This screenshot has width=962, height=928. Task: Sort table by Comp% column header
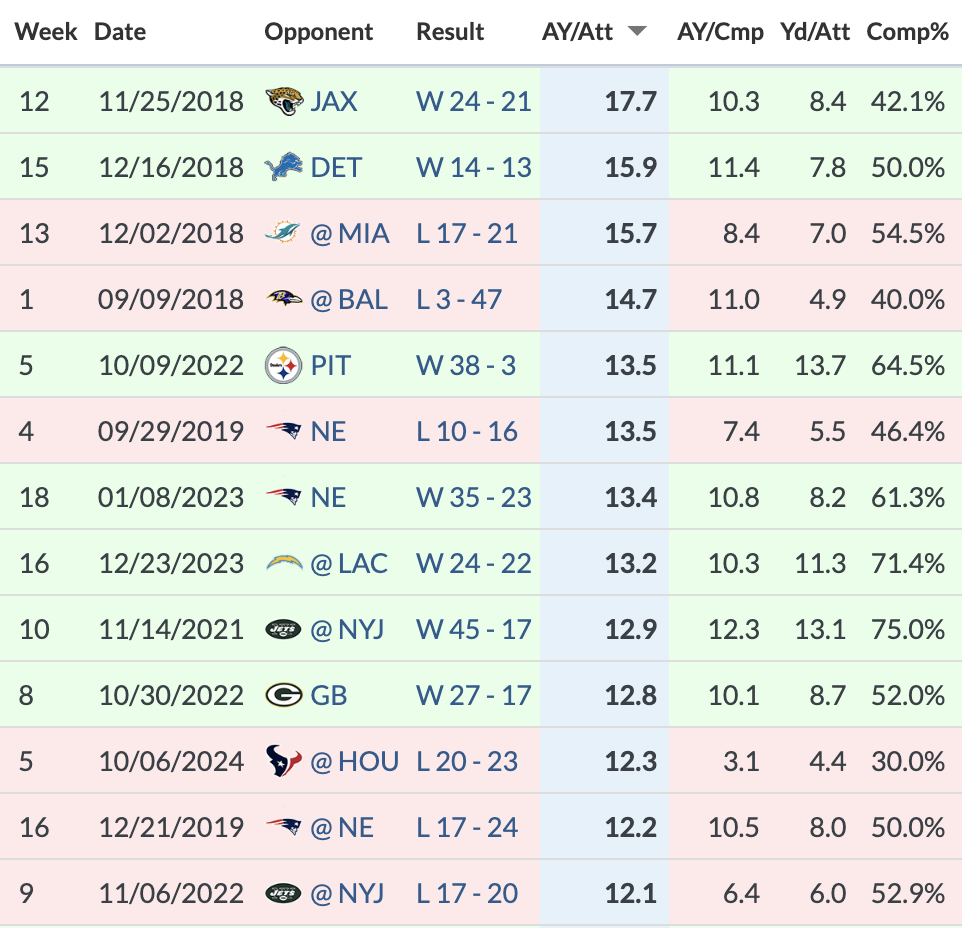[907, 31]
